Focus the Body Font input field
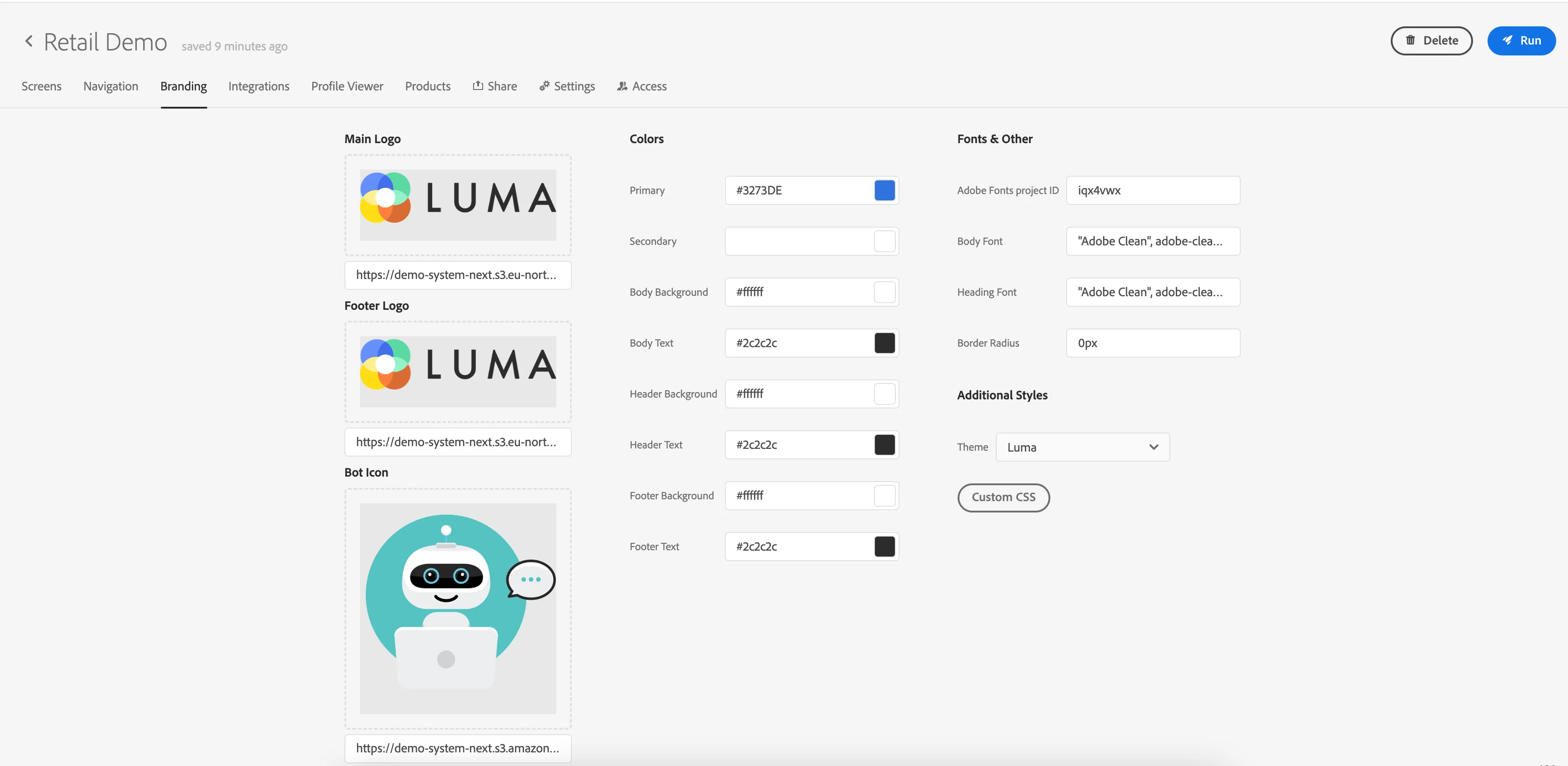This screenshot has width=1568, height=766. pyautogui.click(x=1153, y=242)
